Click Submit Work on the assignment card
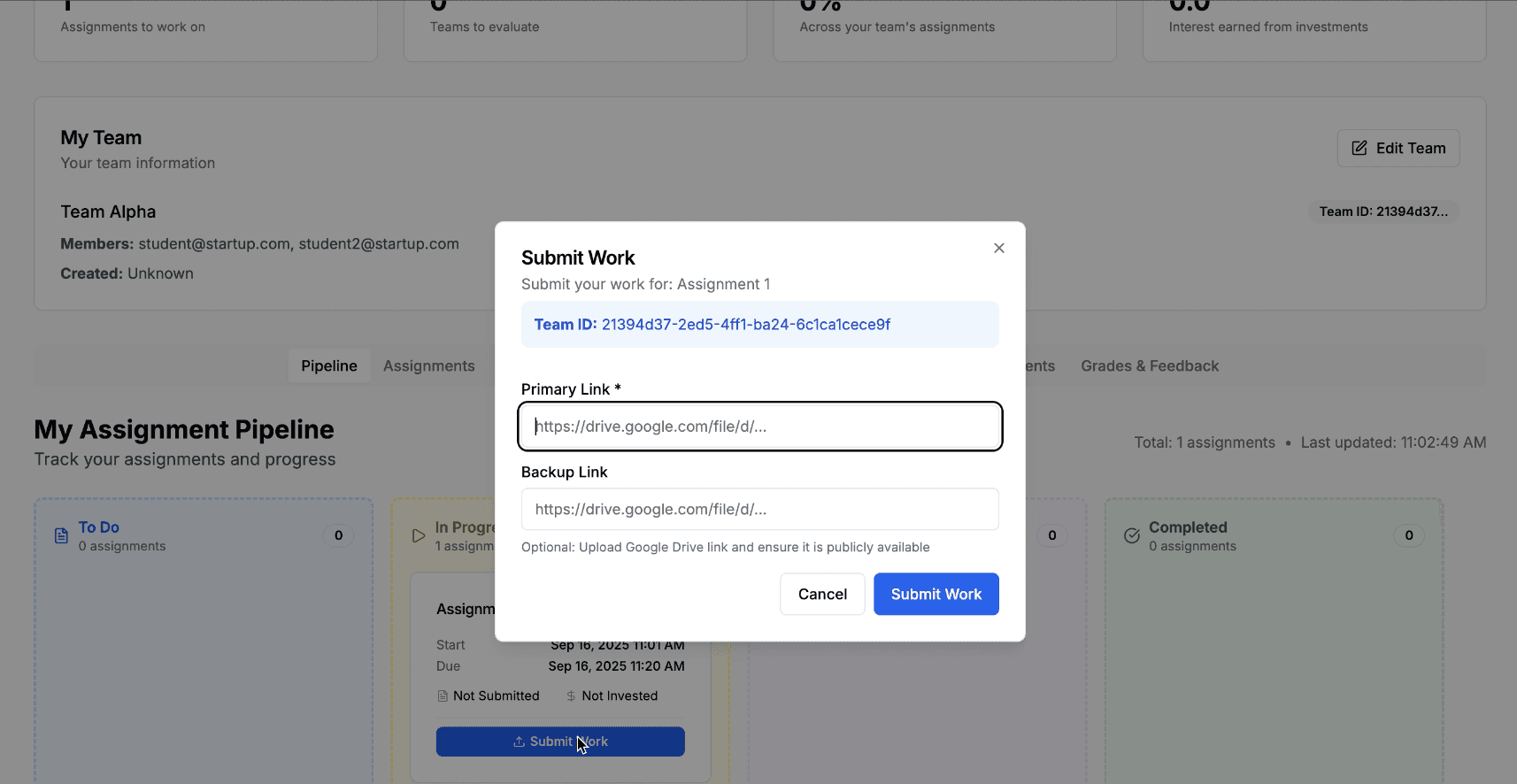This screenshot has height=784, width=1517. 560,742
